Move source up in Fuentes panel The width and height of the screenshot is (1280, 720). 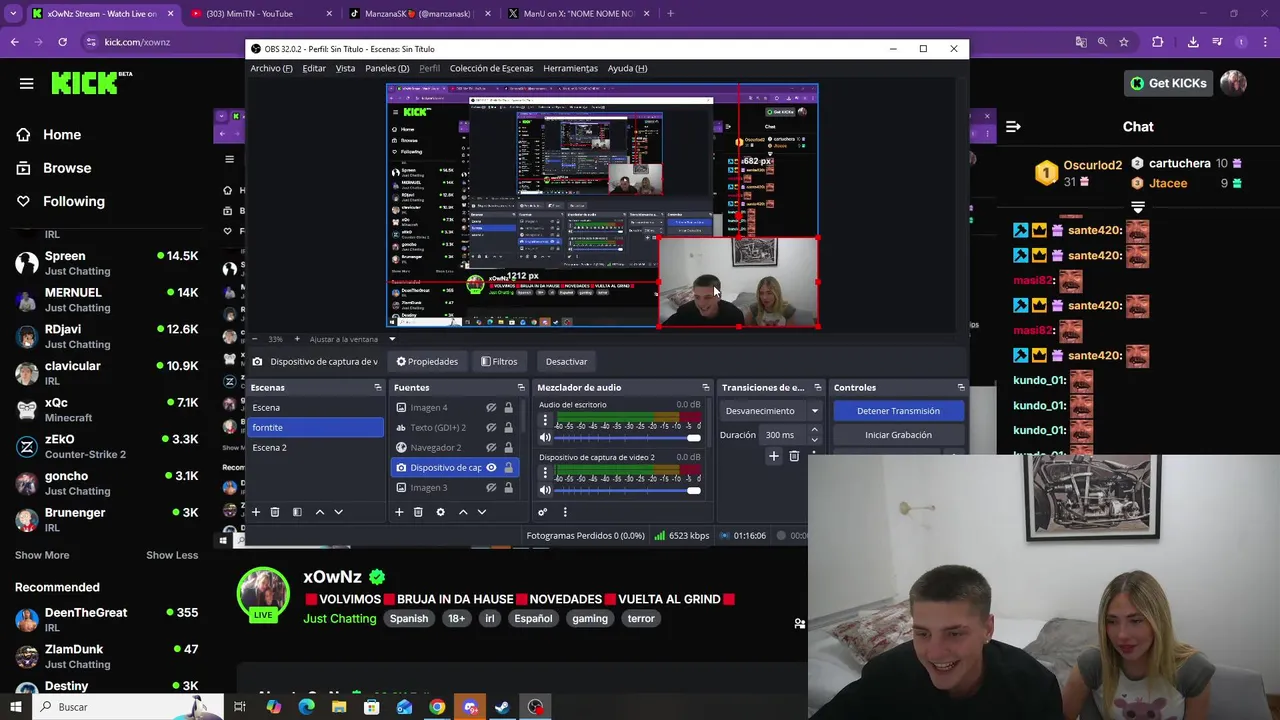click(x=463, y=512)
